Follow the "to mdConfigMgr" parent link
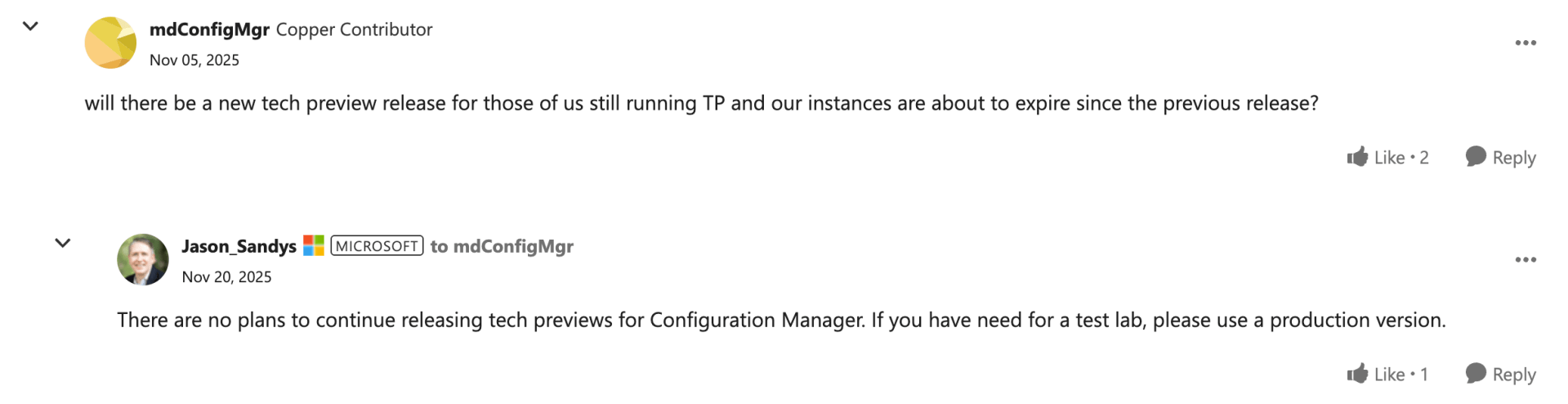Viewport: 1568px width, 404px height. (502, 246)
